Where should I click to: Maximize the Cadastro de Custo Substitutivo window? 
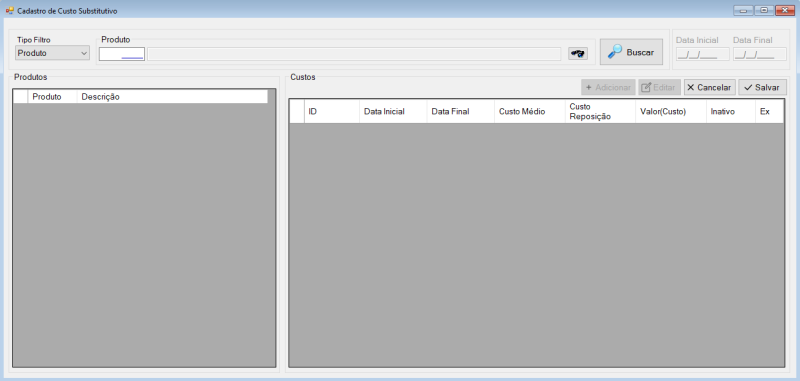coord(764,10)
